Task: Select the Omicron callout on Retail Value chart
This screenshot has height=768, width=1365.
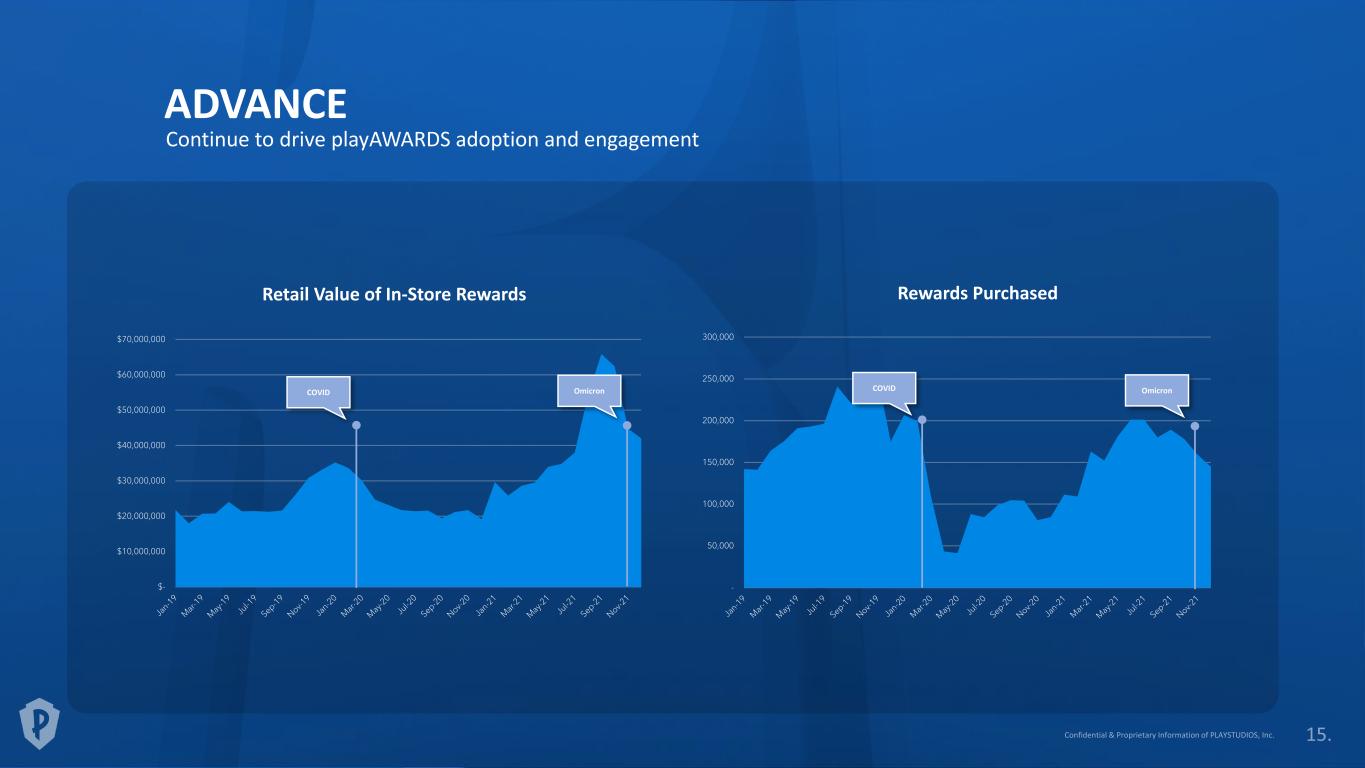Action: 588,390
